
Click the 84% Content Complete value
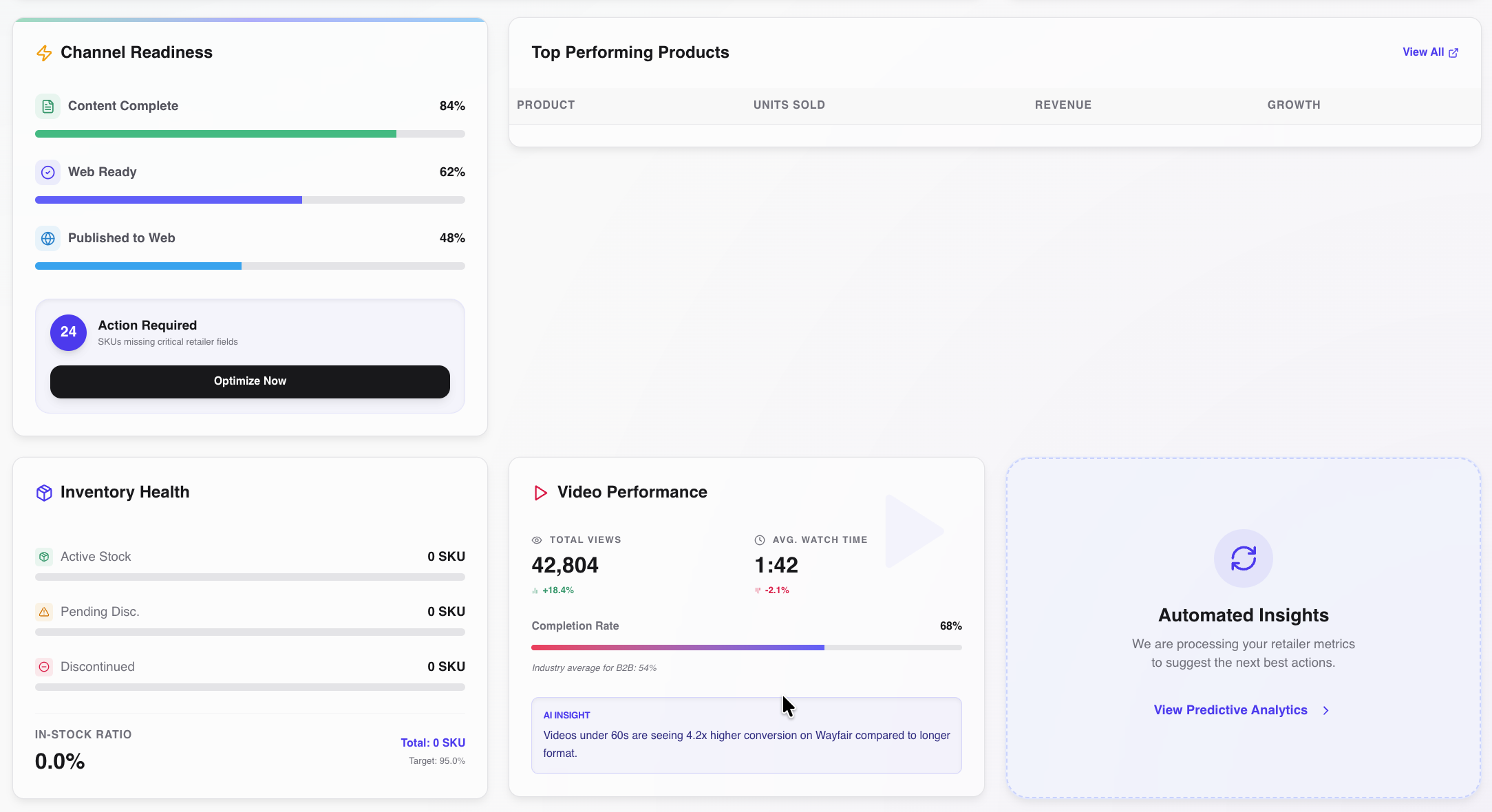pyautogui.click(x=452, y=106)
